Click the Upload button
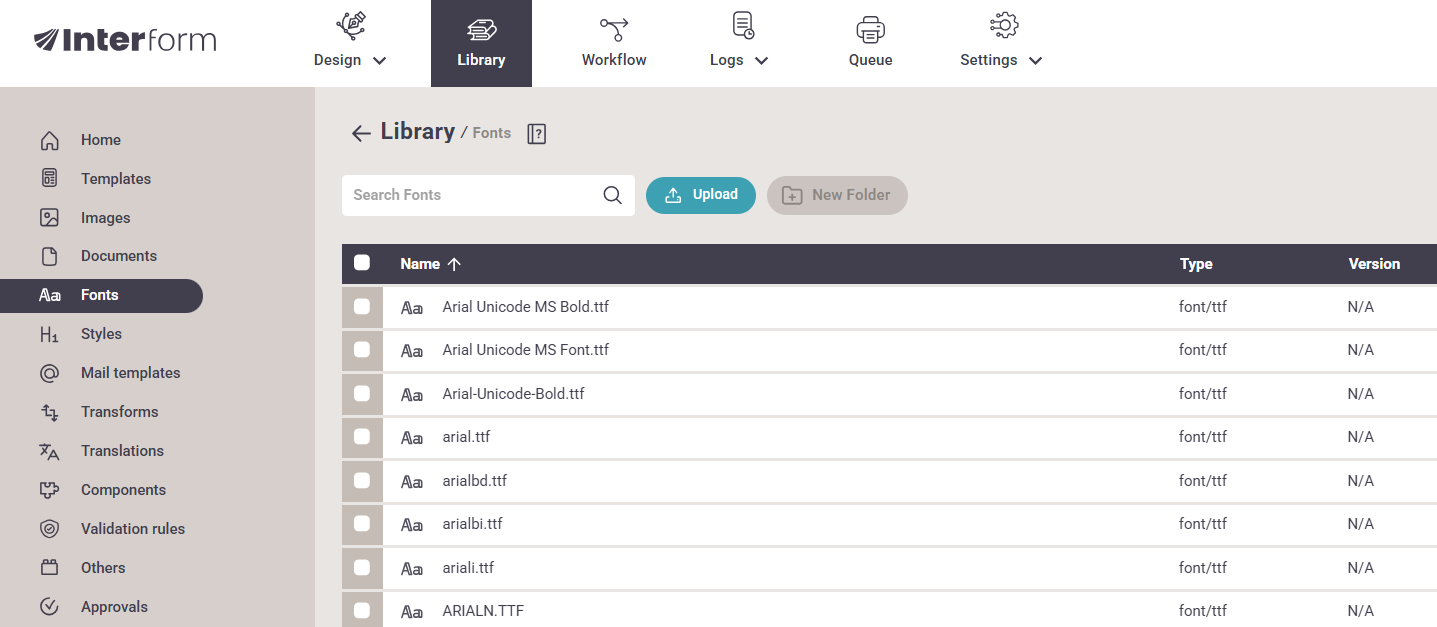Screen dimensions: 1437x627 tap(701, 195)
